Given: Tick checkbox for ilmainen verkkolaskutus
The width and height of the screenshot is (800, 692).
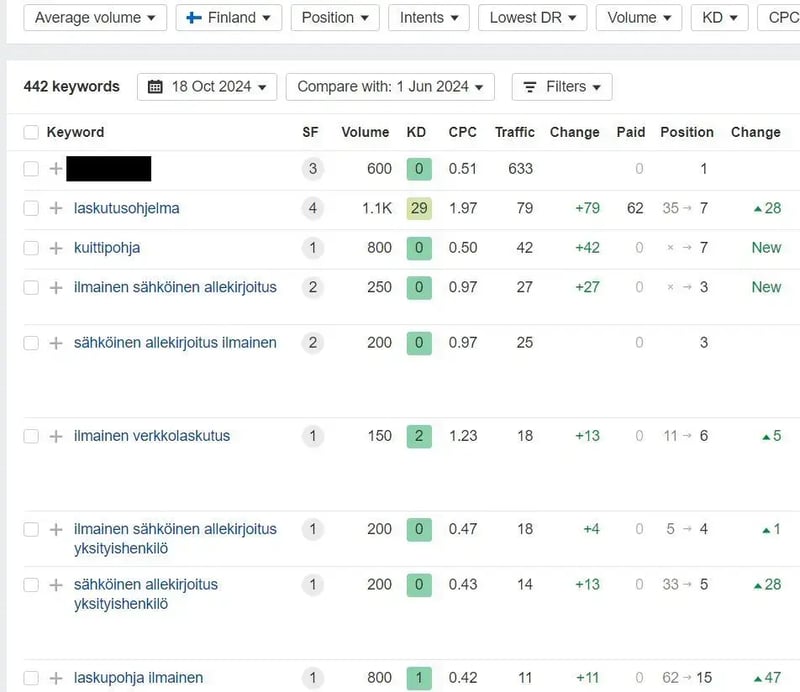Looking at the screenshot, I should (31, 436).
